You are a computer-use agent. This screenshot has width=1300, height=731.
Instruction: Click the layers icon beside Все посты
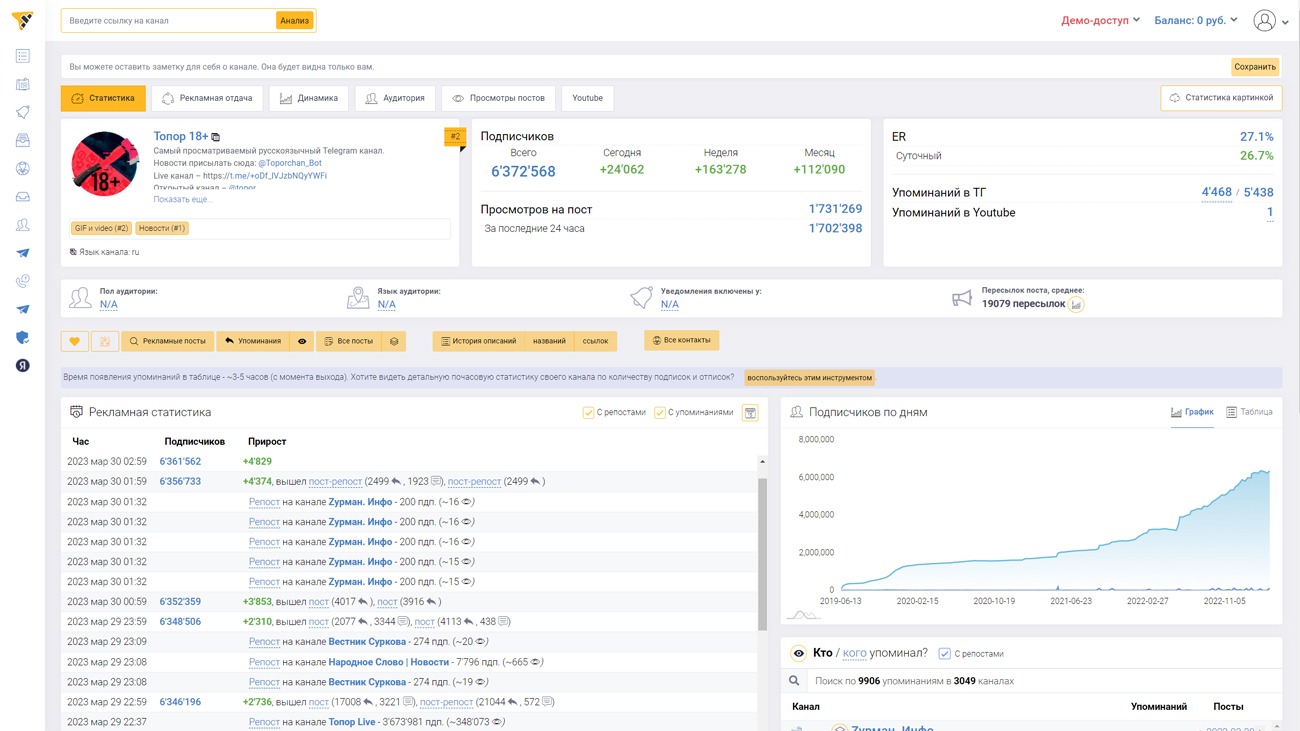(x=394, y=341)
